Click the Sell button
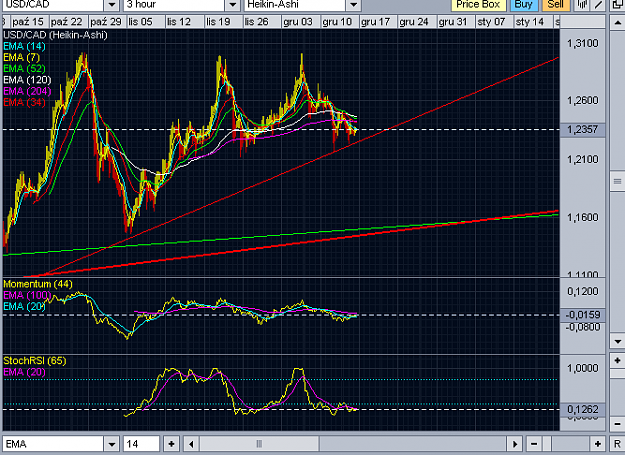625x455 pixels. (556, 5)
